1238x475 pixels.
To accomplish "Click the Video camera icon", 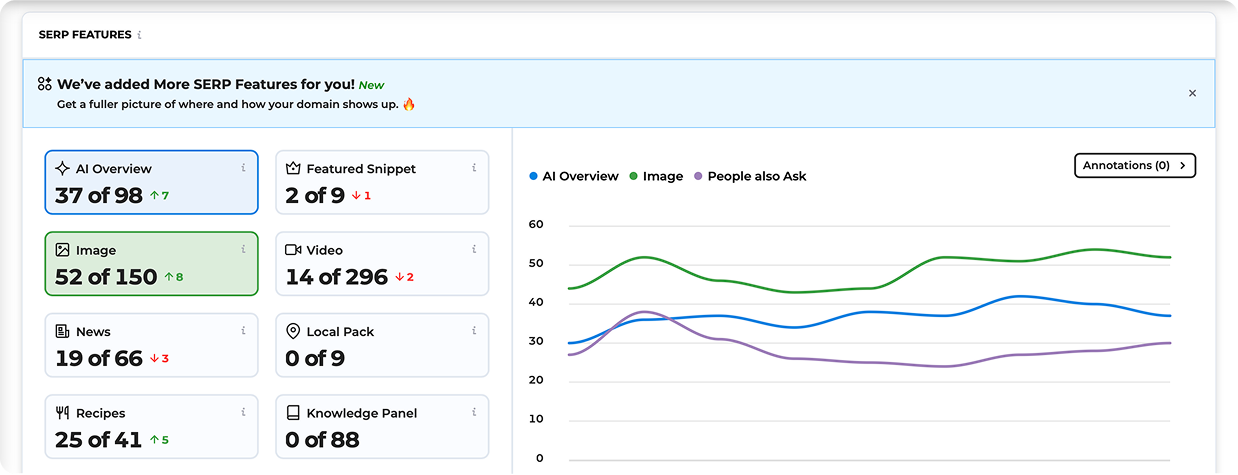I will pyautogui.click(x=293, y=250).
